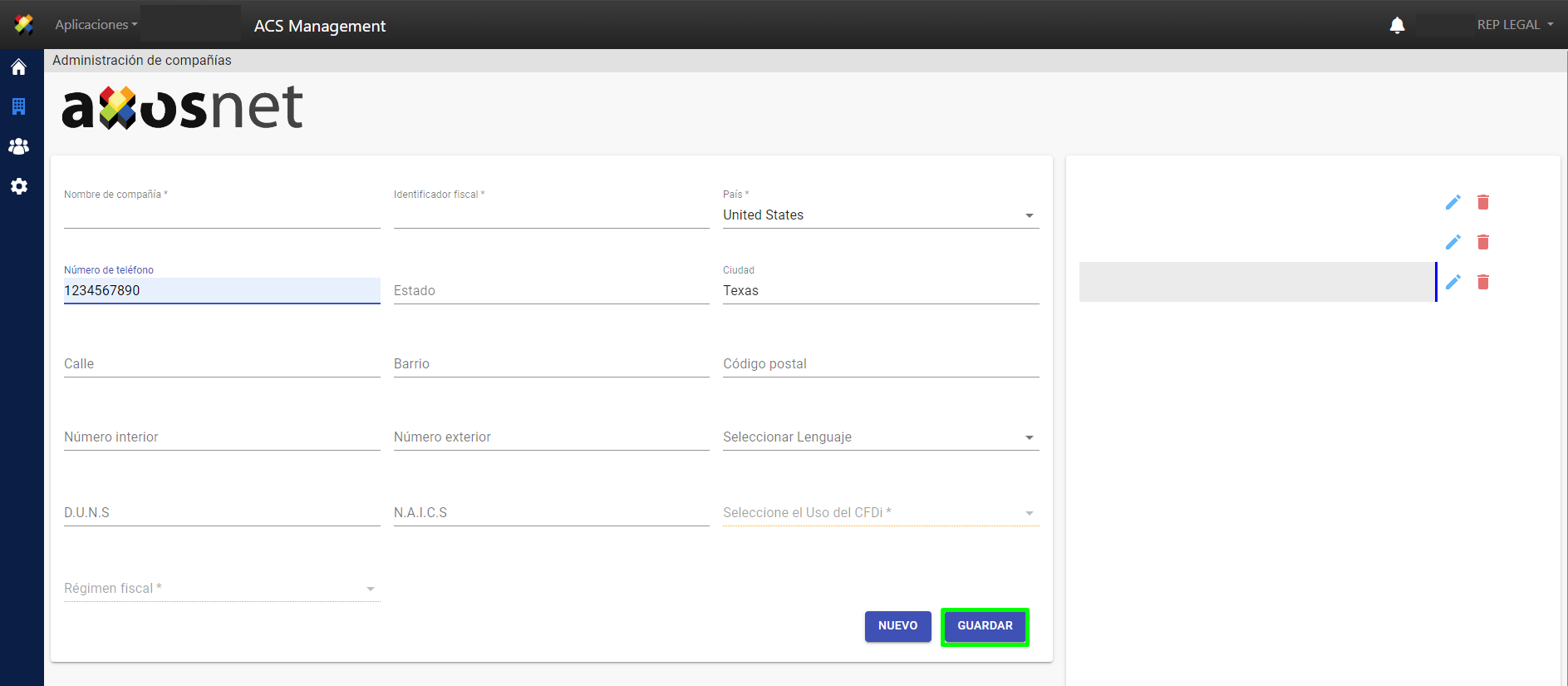
Task: Select the companies building sidebar icon
Action: 18,106
